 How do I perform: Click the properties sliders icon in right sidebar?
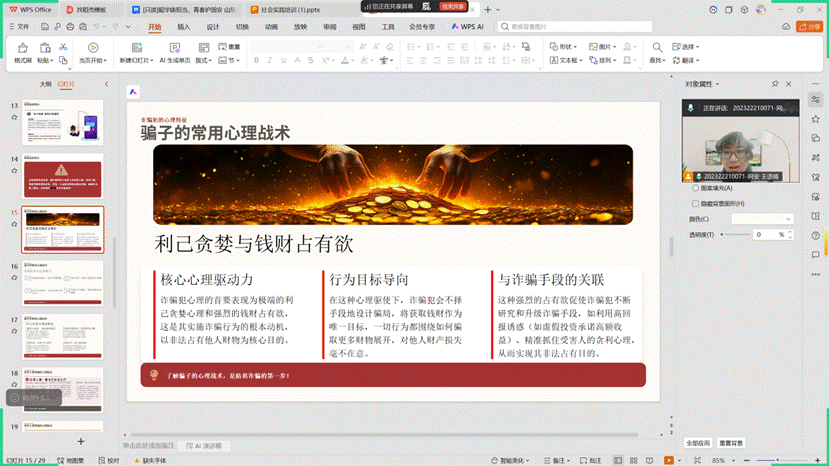(816, 99)
